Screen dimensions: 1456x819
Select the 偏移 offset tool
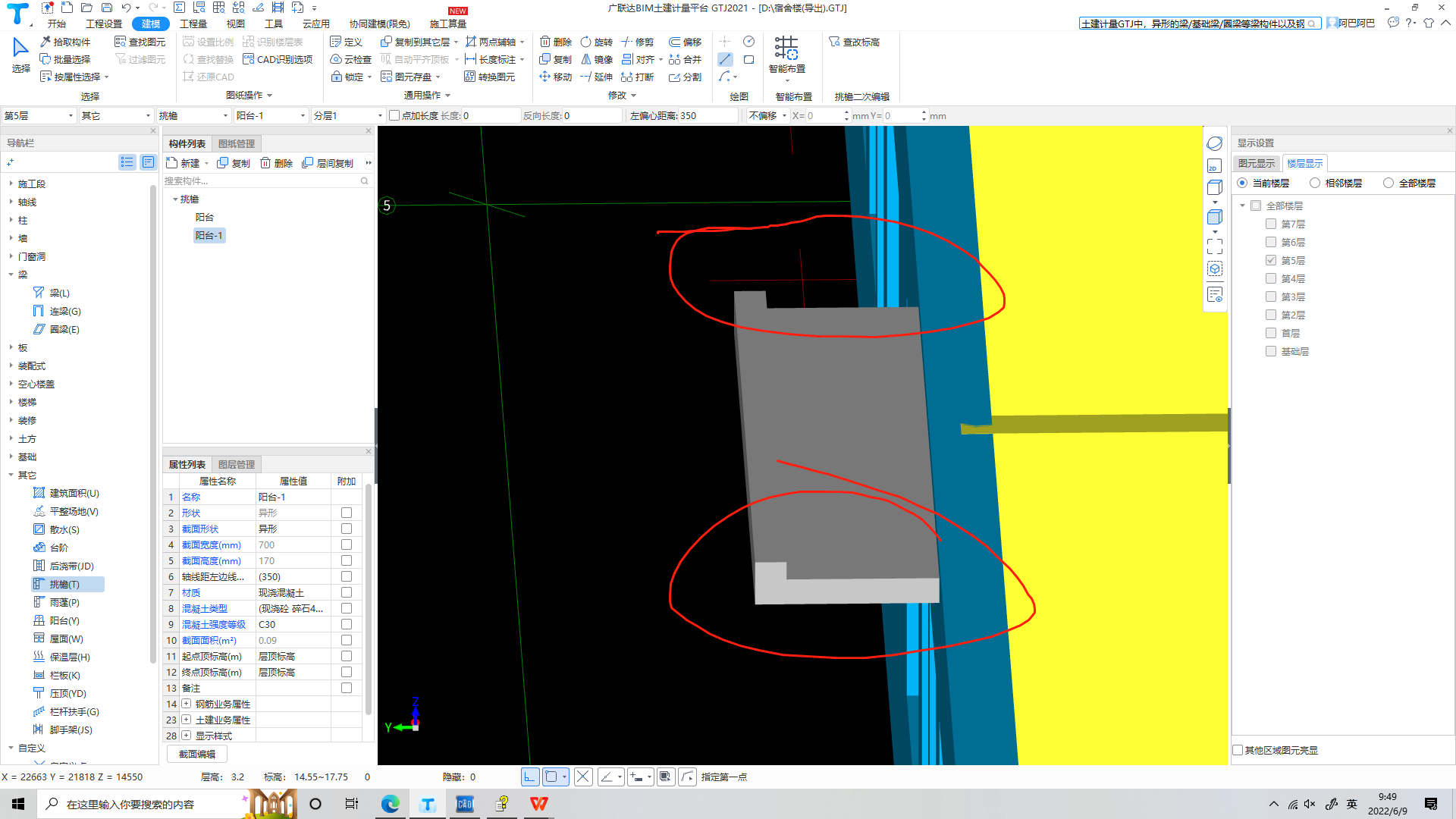pos(685,42)
